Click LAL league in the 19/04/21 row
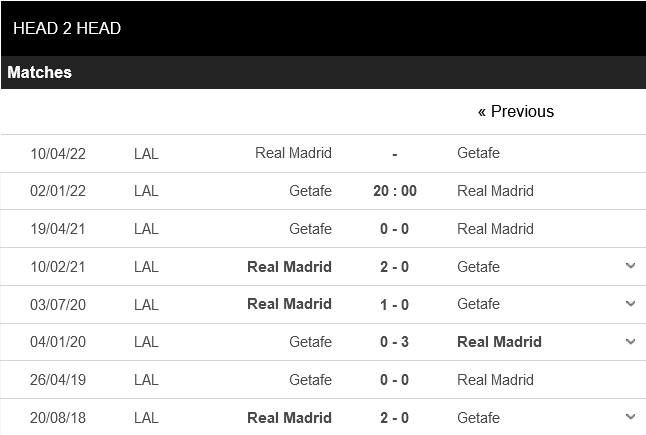646x435 pixels. (146, 229)
